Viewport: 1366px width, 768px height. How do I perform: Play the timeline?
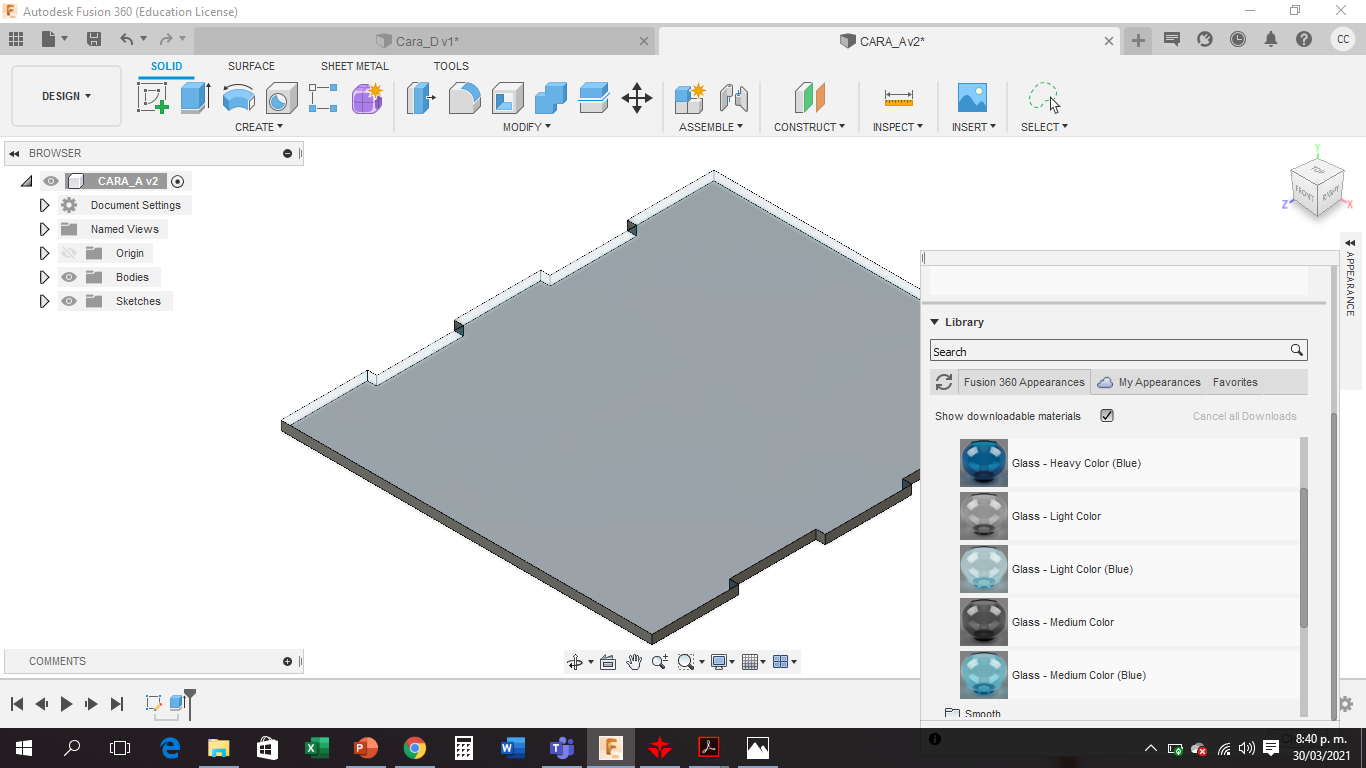pos(66,704)
